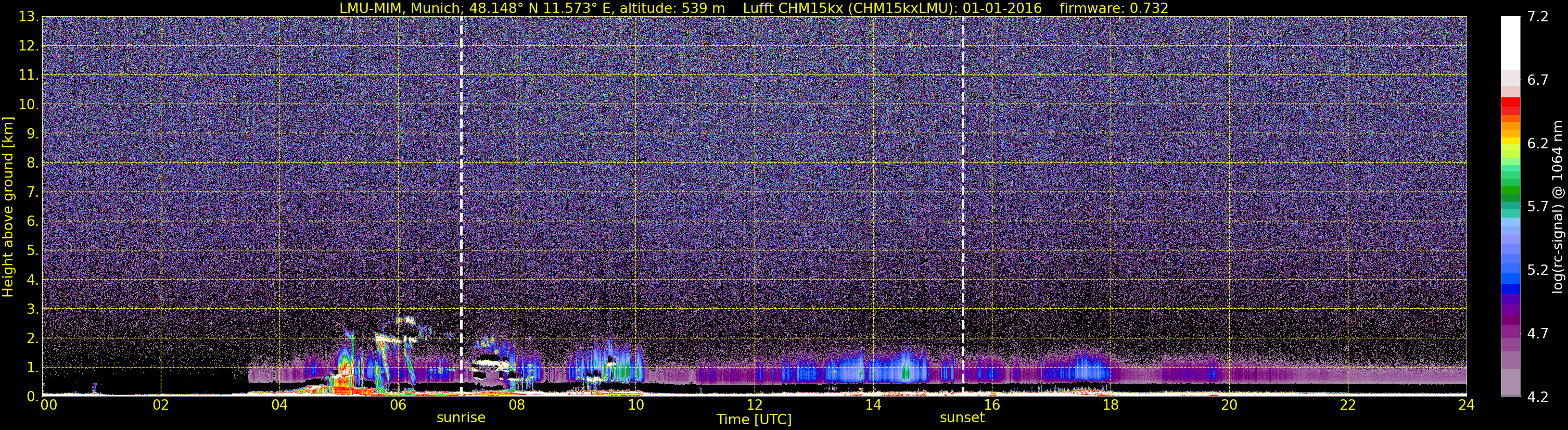The width and height of the screenshot is (1568, 430).
Task: Click the '5.2' value on the colorbar
Action: tap(1538, 270)
